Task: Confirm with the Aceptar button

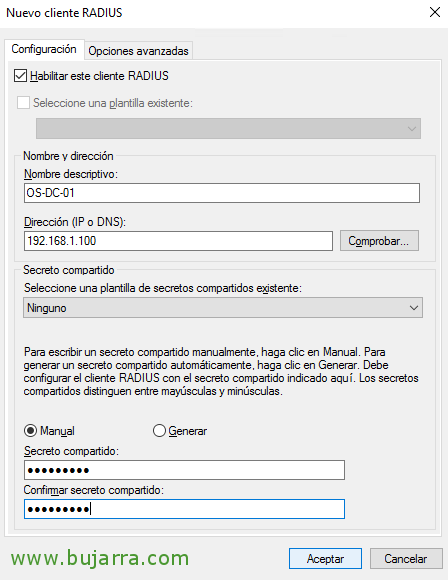Action: [x=325, y=559]
